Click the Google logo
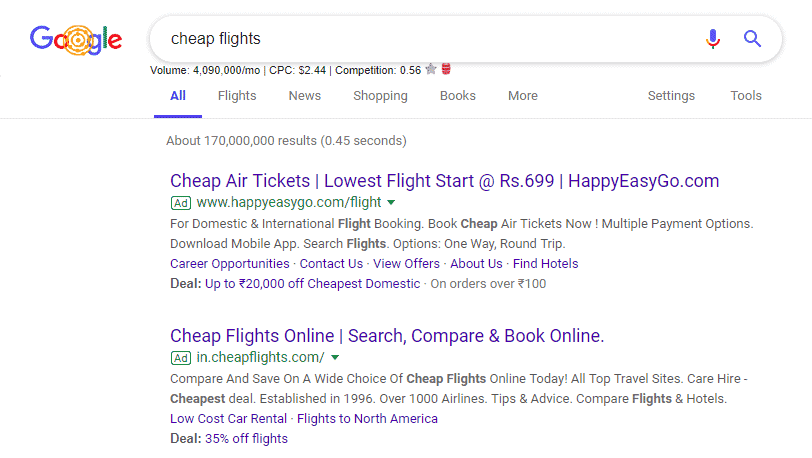This screenshot has width=812, height=458. [x=76, y=40]
